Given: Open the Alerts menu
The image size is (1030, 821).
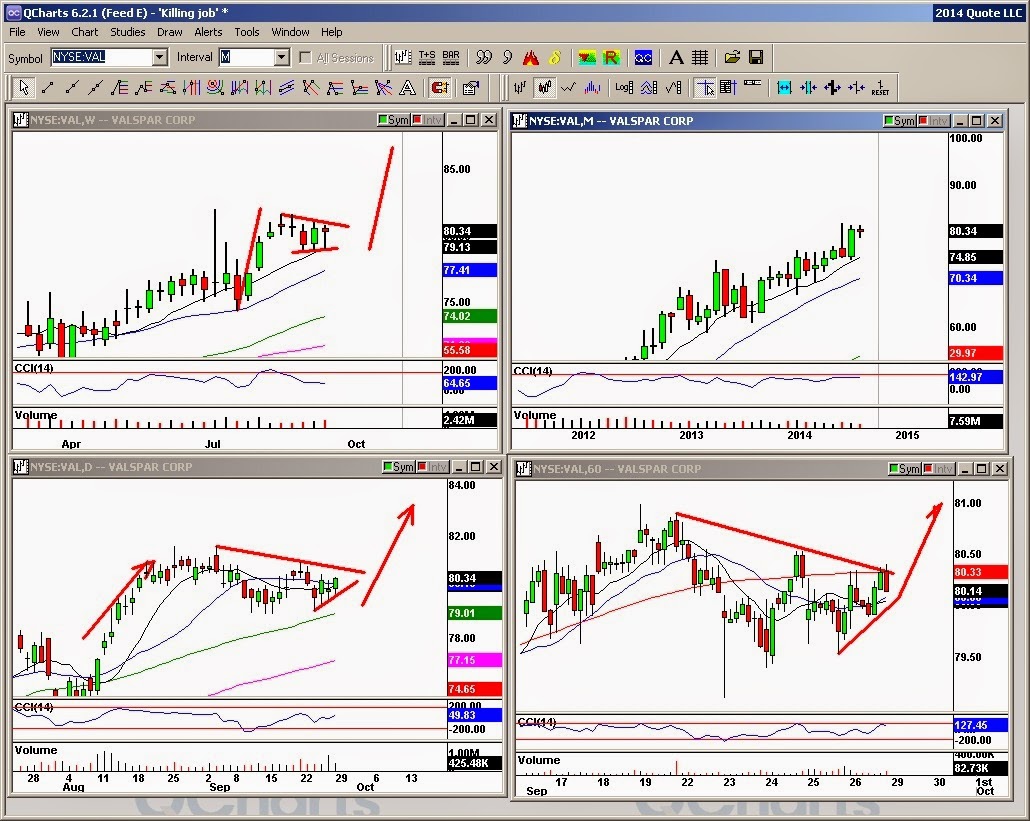Looking at the screenshot, I should (x=208, y=32).
